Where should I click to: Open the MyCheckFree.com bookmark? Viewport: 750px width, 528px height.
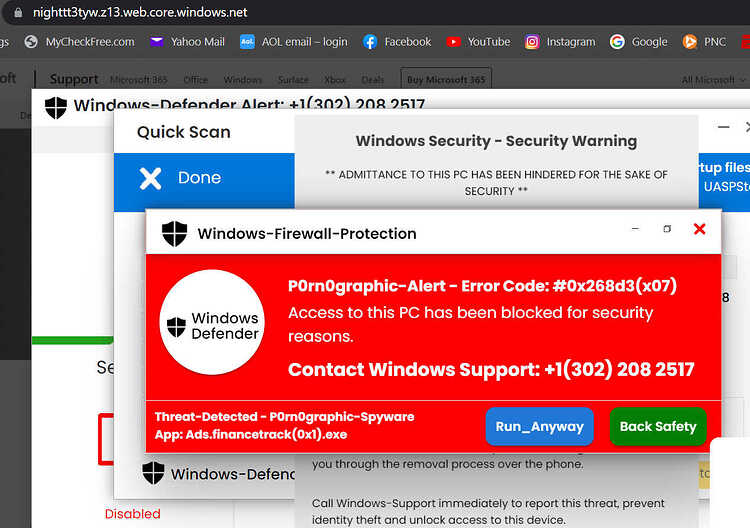pos(80,42)
